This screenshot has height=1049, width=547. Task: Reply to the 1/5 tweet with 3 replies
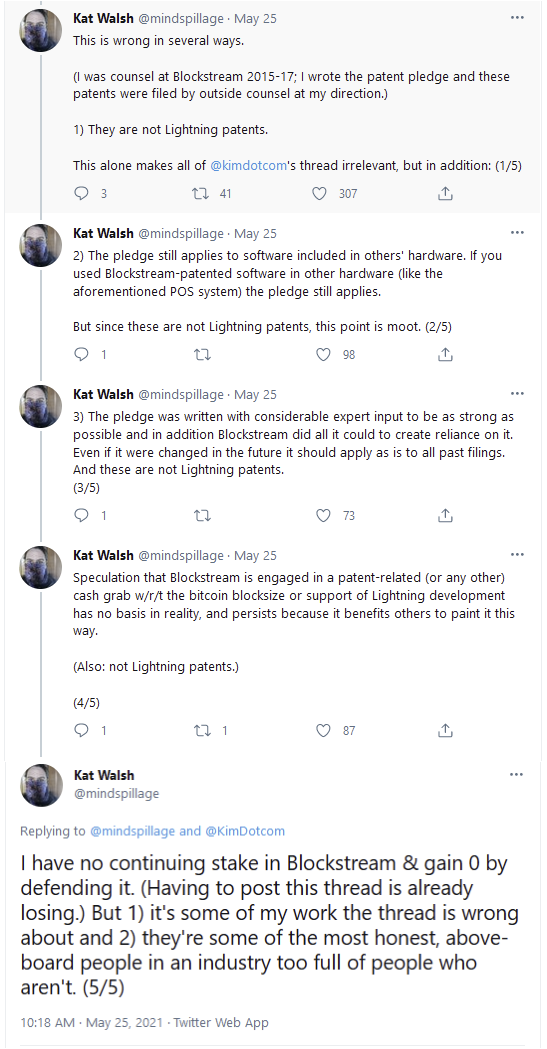coord(81,193)
